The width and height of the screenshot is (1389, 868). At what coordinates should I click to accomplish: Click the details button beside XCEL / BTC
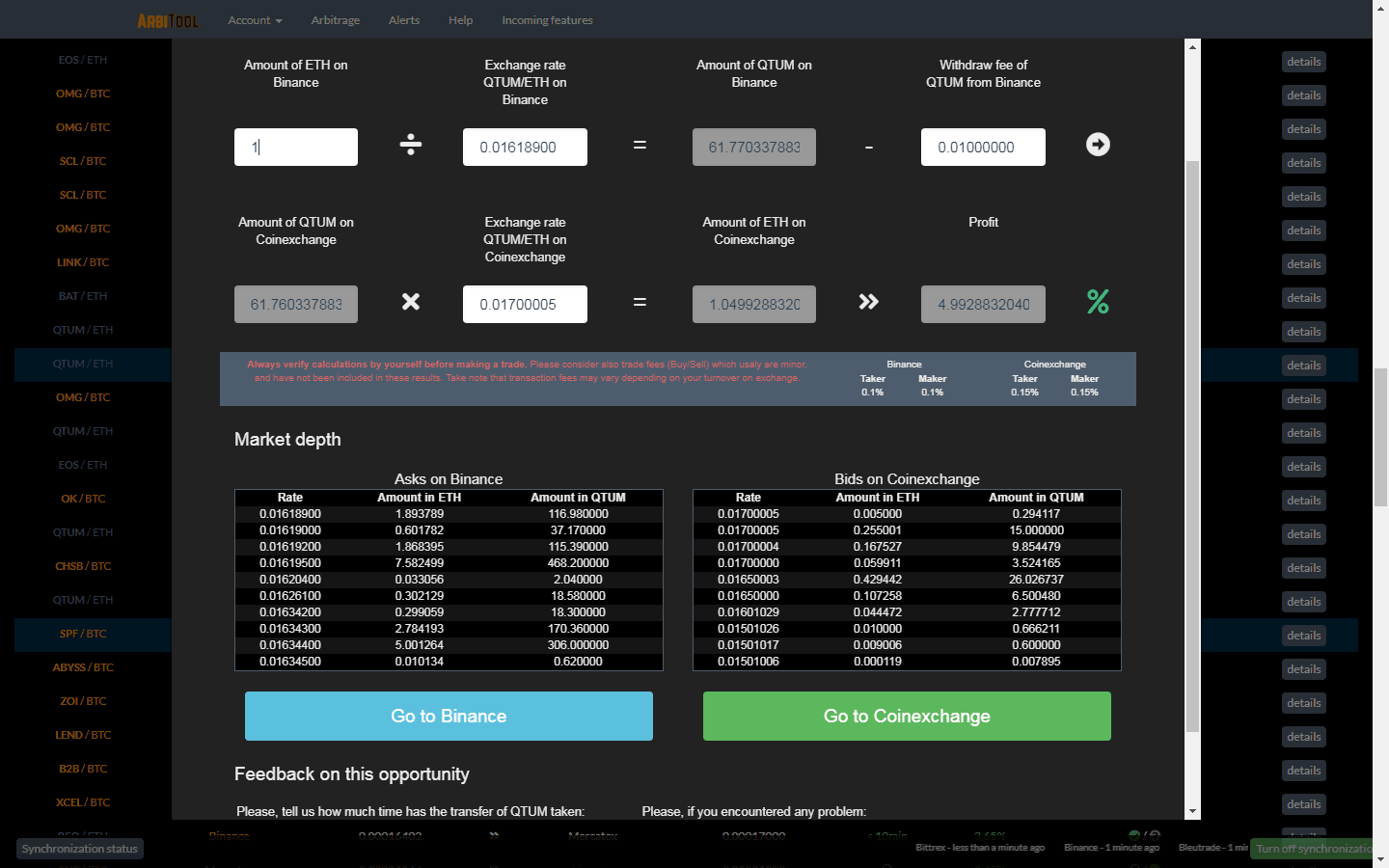pyautogui.click(x=1304, y=804)
